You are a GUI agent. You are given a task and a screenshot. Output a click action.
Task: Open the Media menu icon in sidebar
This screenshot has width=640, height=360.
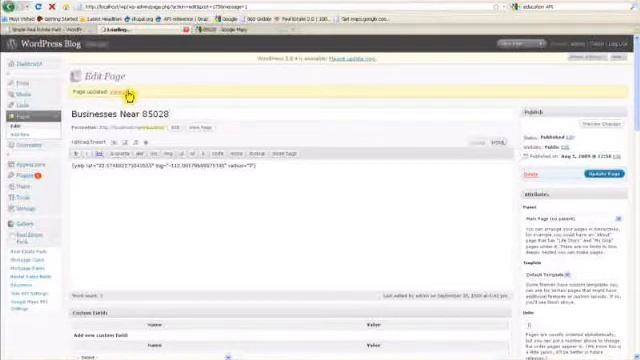point(11,94)
